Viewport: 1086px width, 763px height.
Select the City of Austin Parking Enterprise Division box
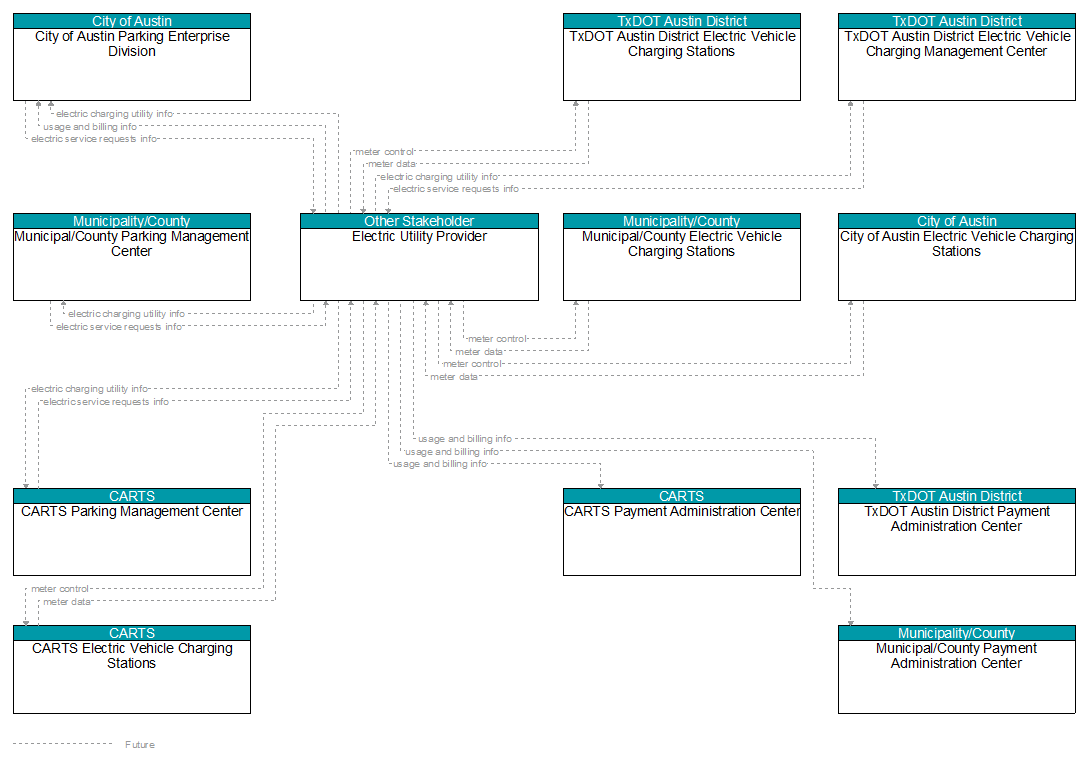[x=132, y=57]
